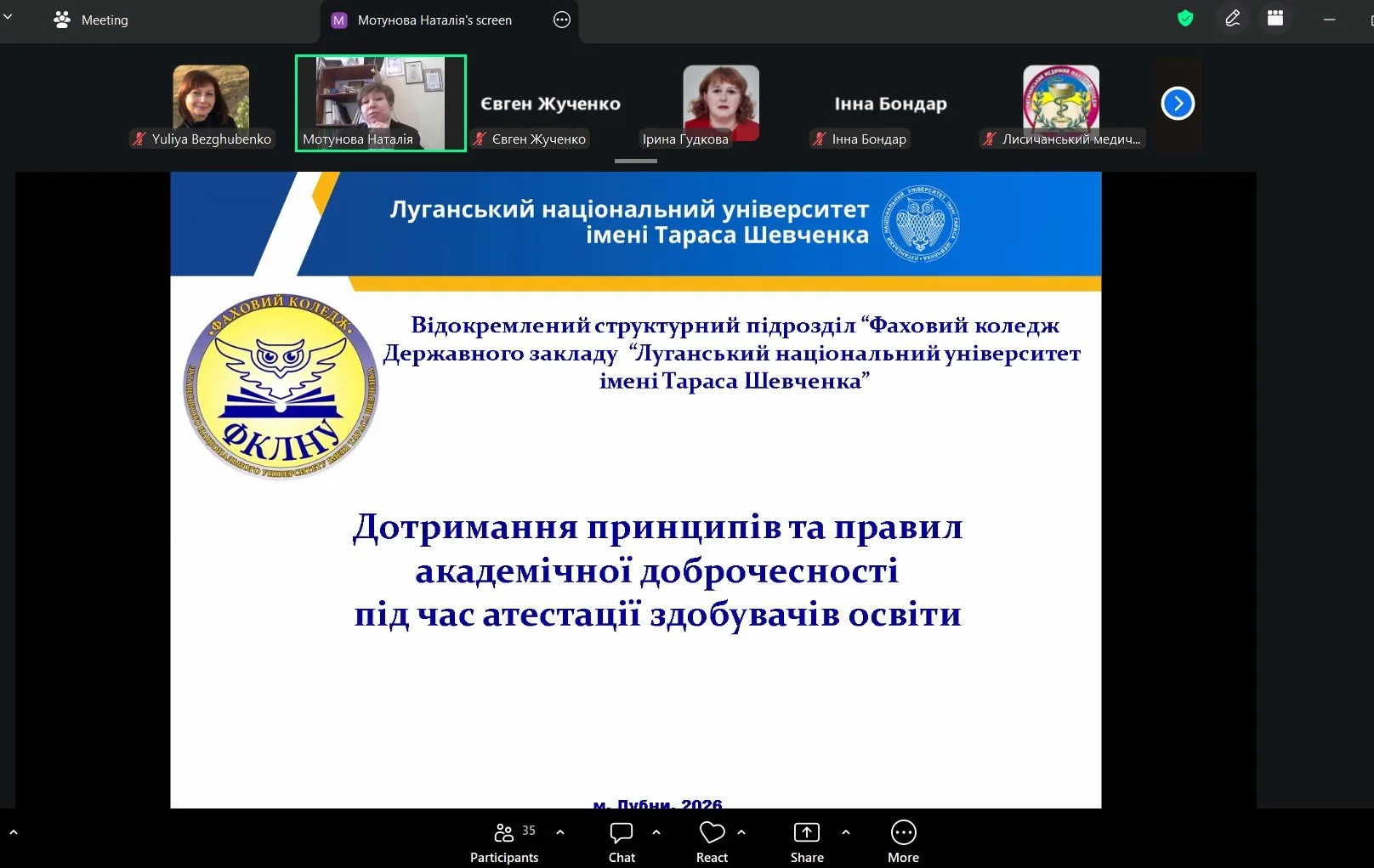Open the dropdown chevron left of the Meeting tab
1374x868 pixels.
click(8, 16)
